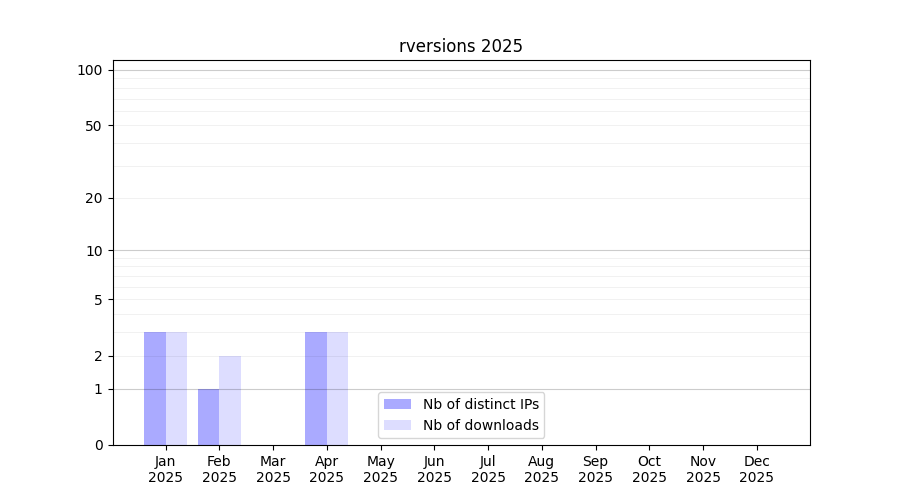This screenshot has width=900, height=500.
Task: Select the 'Nb of distinct IPs' legend label
Action: pyautogui.click(x=481, y=404)
